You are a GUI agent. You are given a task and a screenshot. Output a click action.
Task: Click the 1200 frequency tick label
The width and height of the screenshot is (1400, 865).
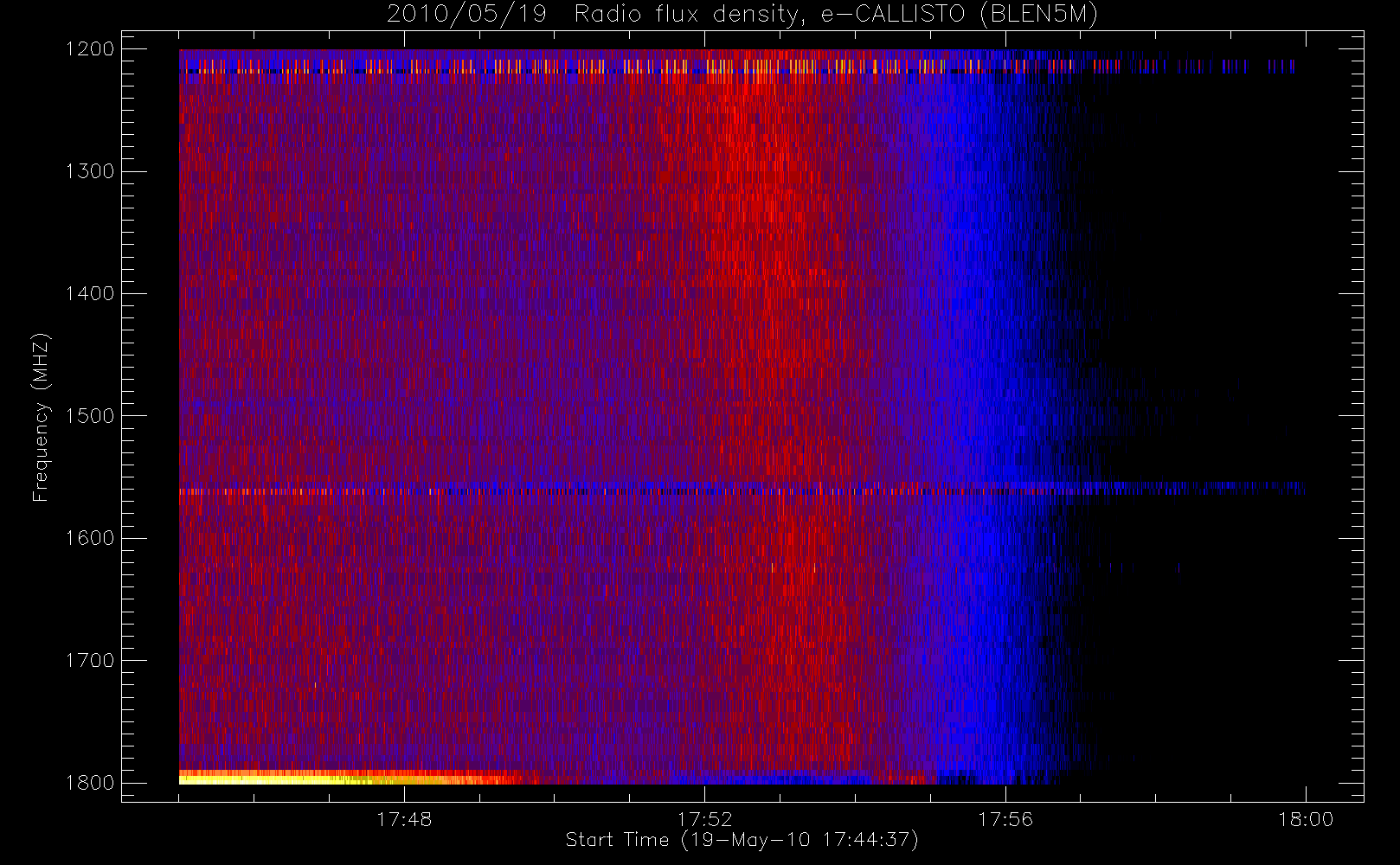pyautogui.click(x=90, y=49)
